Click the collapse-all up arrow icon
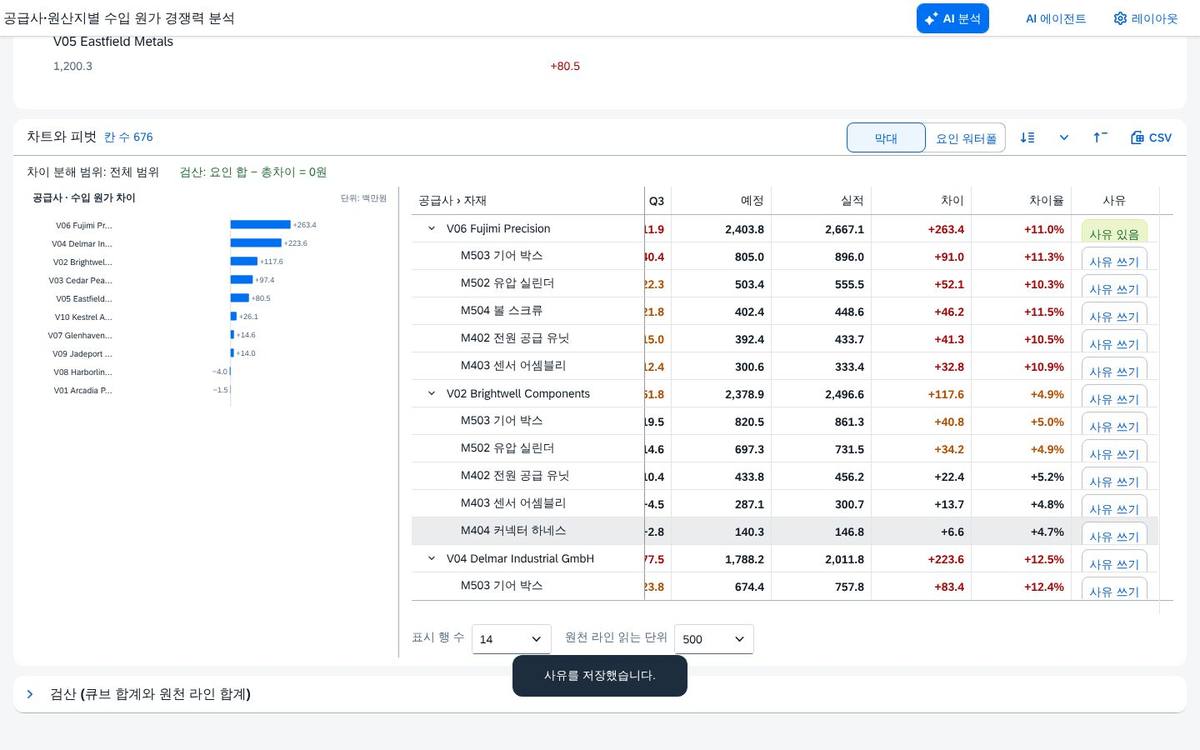 [1100, 138]
